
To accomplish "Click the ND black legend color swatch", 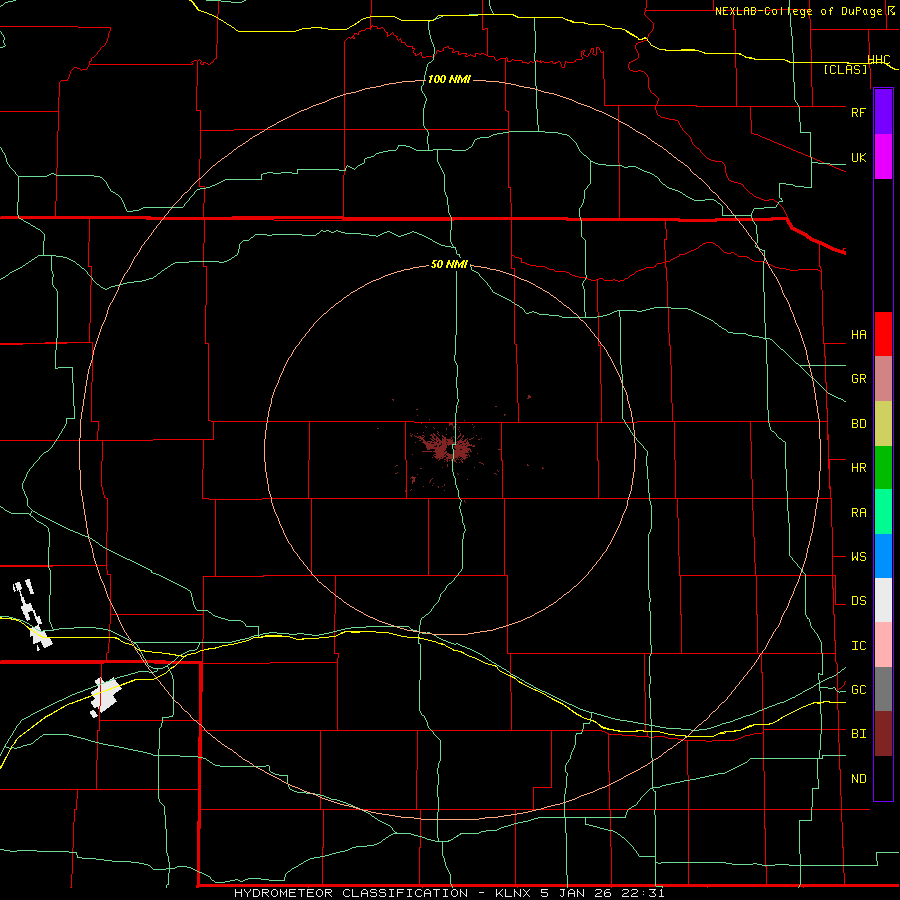I will point(883,778).
